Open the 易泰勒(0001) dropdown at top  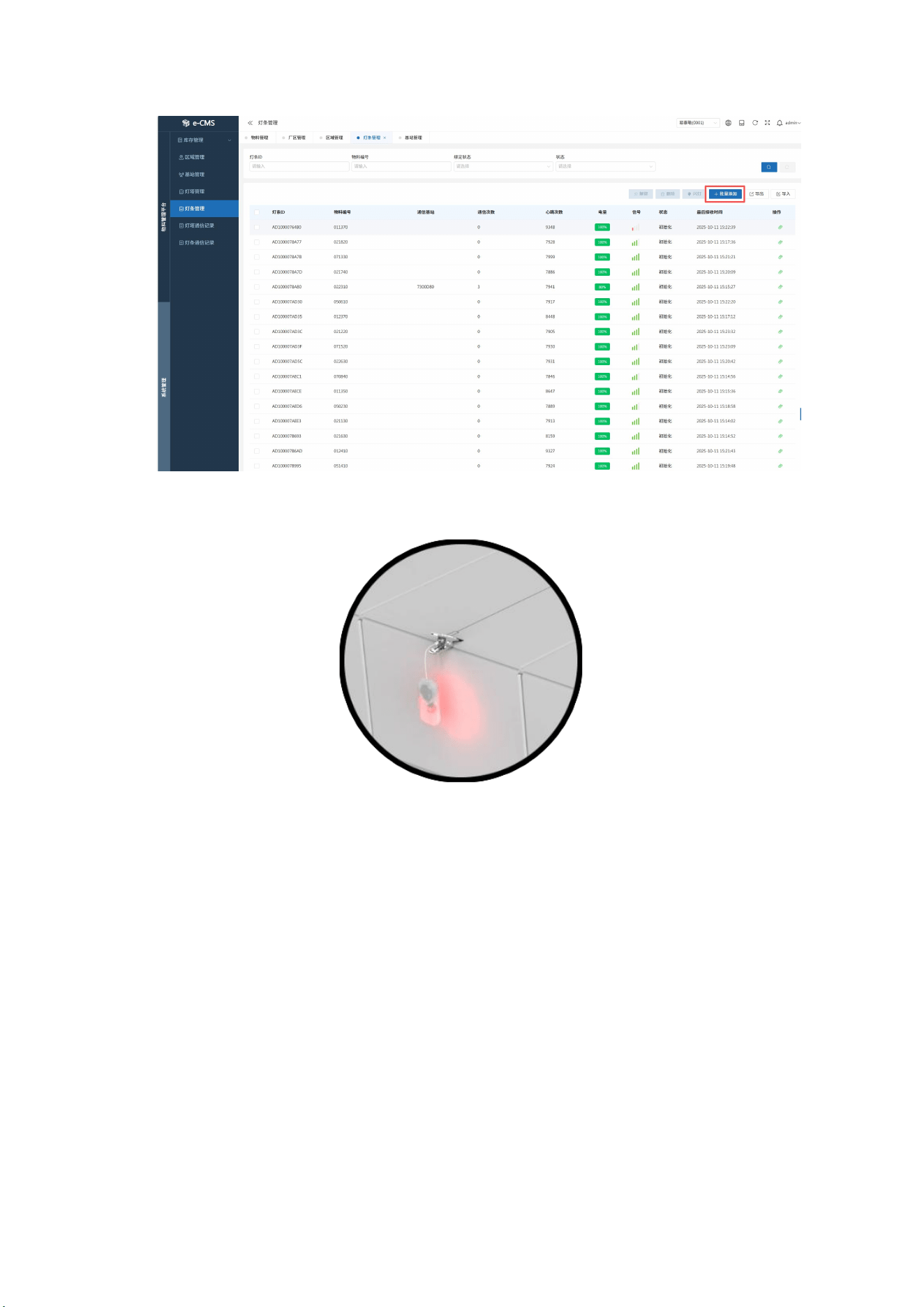coord(698,123)
